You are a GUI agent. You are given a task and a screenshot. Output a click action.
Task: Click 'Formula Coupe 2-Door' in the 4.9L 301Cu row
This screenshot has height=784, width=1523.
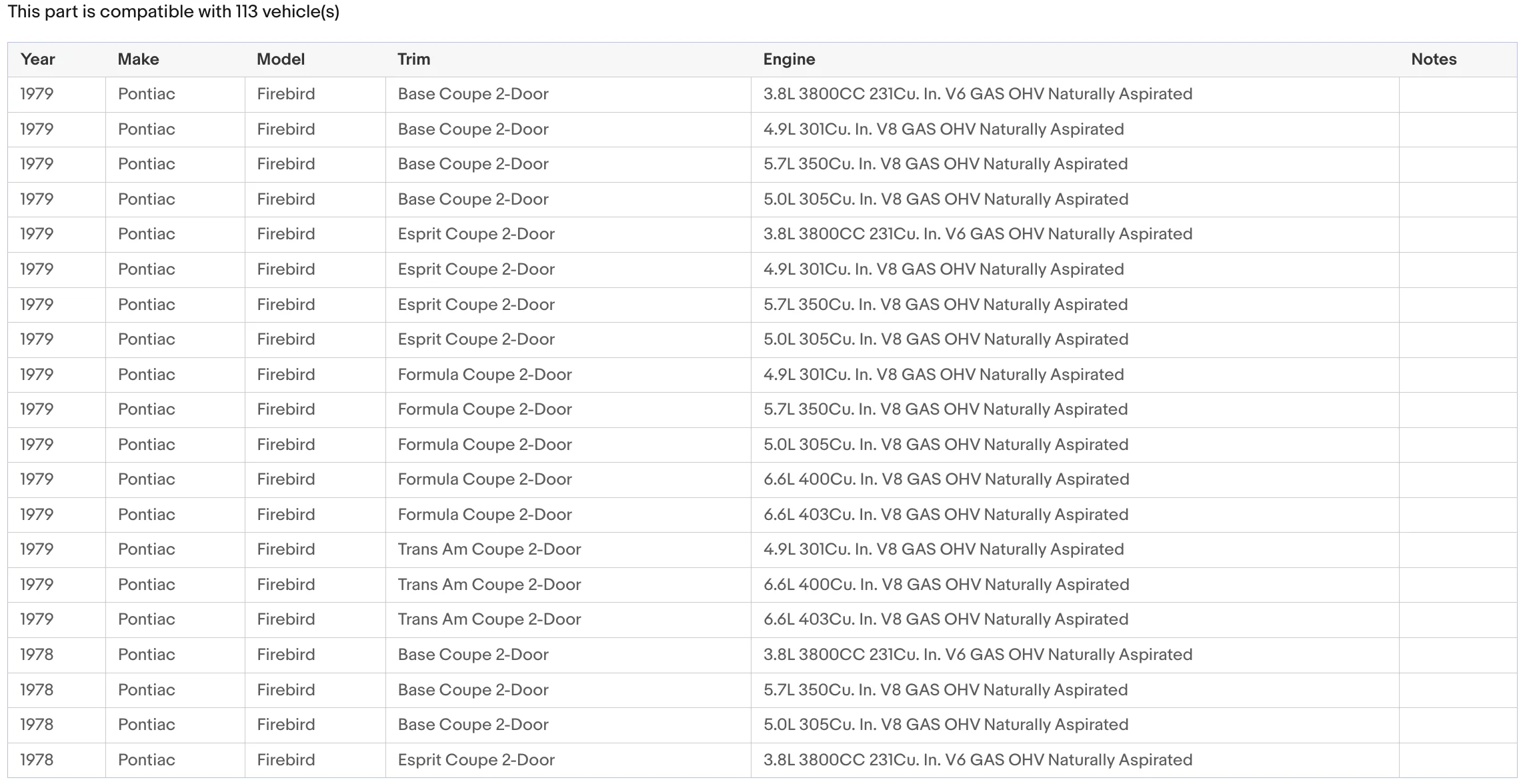click(x=485, y=375)
